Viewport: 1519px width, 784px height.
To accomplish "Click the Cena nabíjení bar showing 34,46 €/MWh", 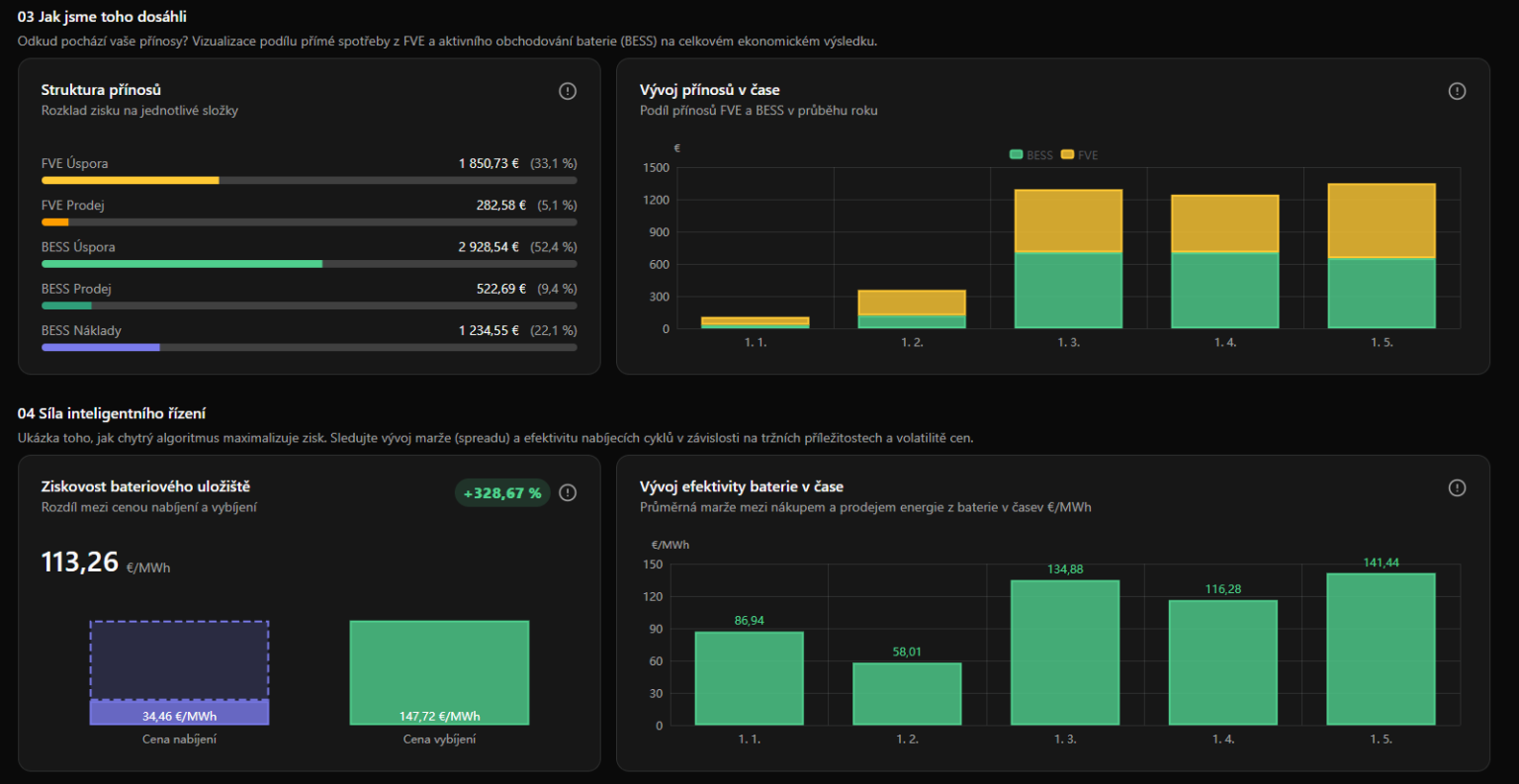I will point(179,712).
